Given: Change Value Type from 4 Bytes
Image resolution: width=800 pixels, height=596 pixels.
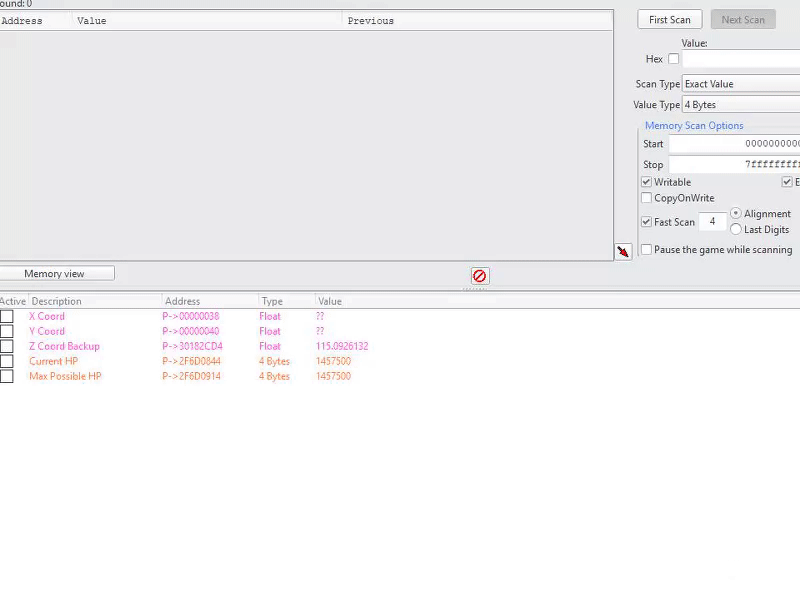Looking at the screenshot, I should [740, 104].
